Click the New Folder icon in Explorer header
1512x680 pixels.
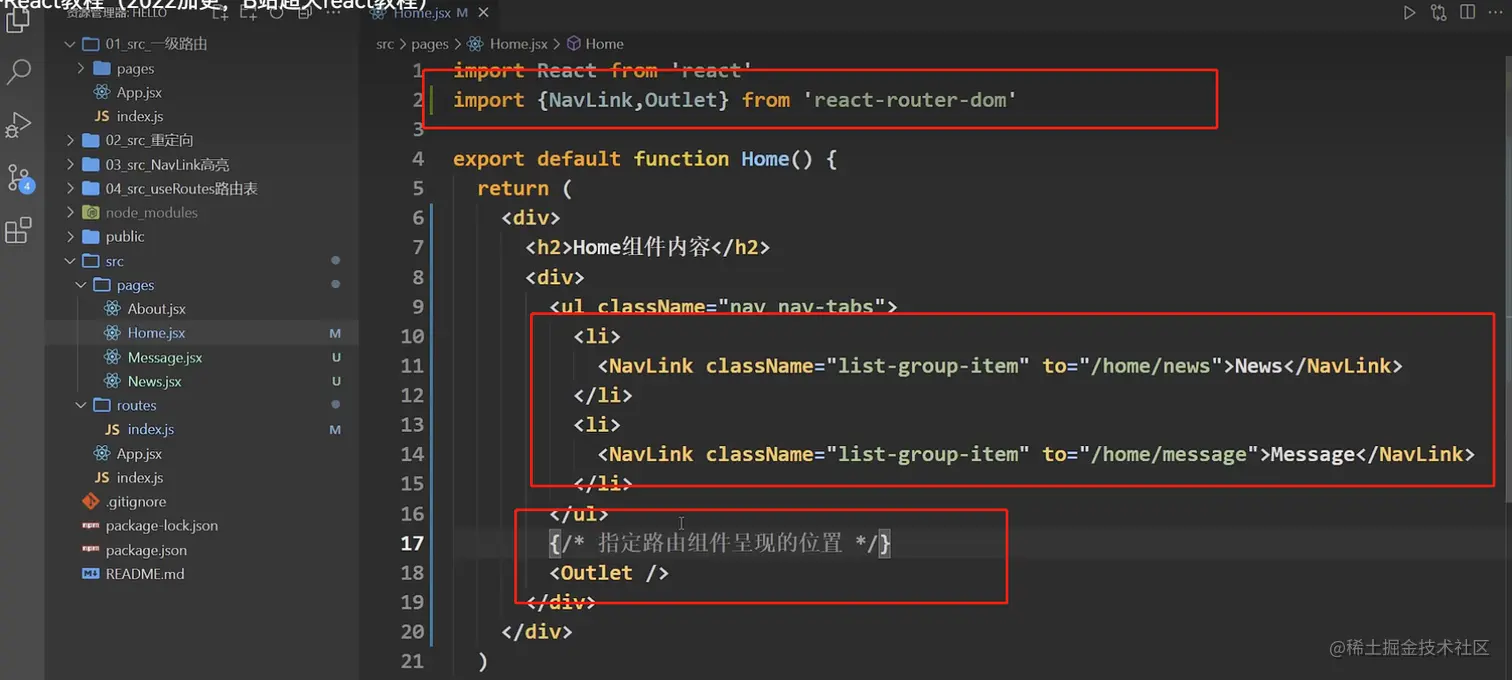tap(249, 13)
